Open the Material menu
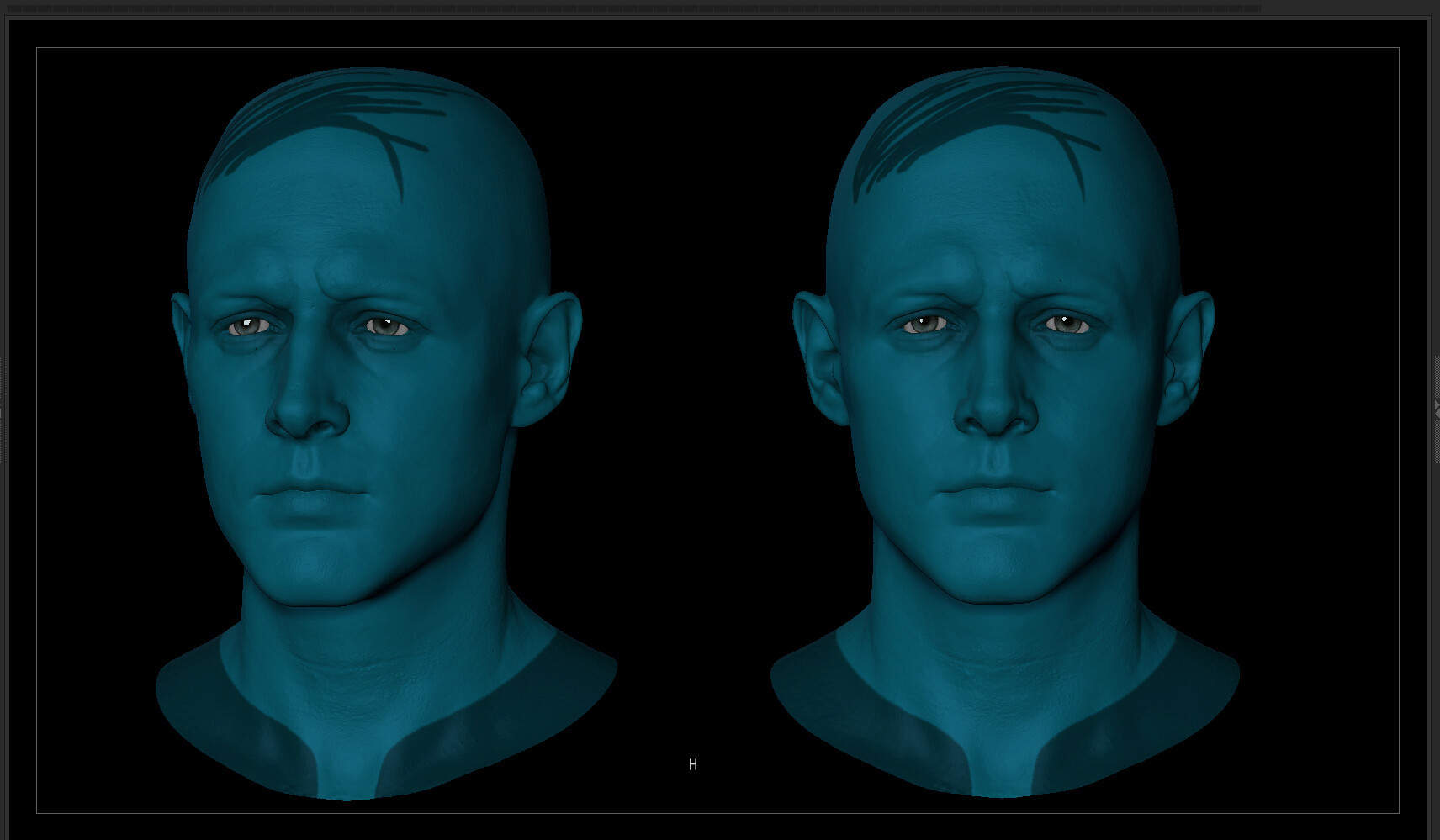 coord(183,6)
